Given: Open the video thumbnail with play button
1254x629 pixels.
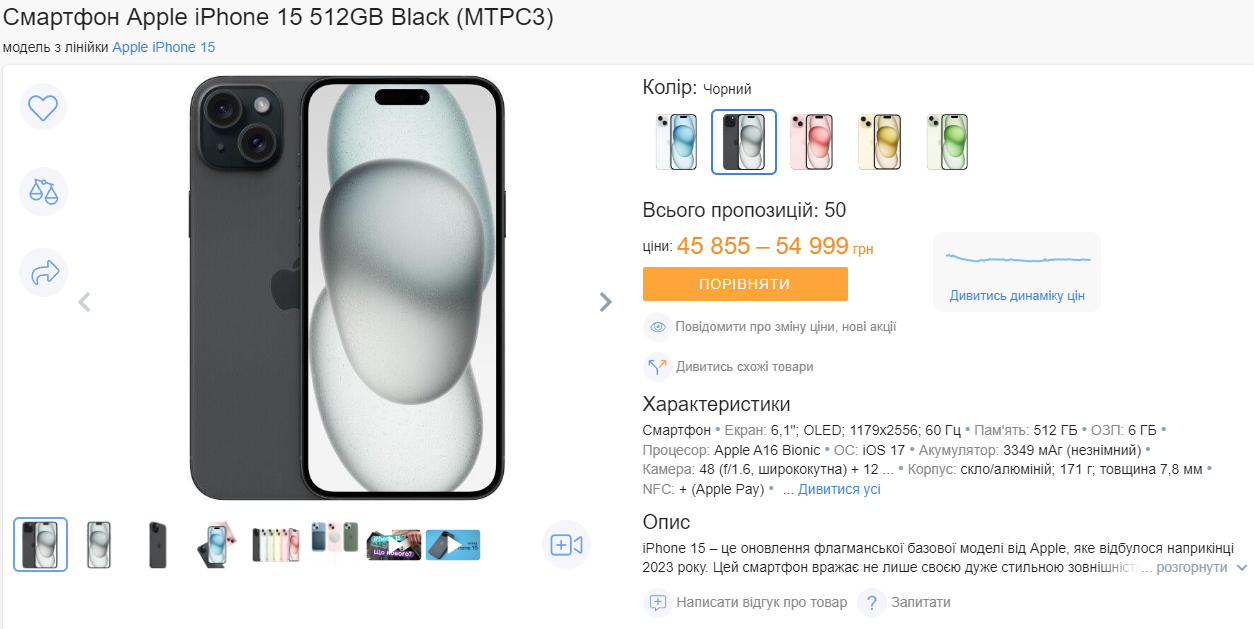Looking at the screenshot, I should point(452,544).
